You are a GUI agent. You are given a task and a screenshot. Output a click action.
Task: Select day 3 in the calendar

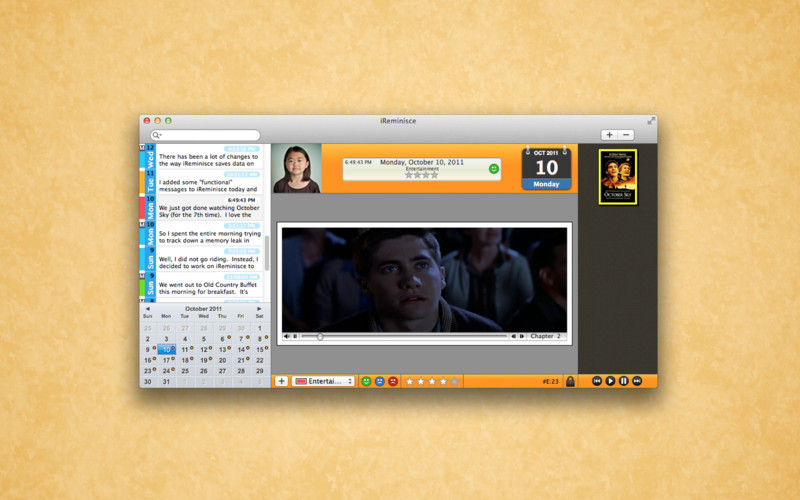[x=166, y=339]
